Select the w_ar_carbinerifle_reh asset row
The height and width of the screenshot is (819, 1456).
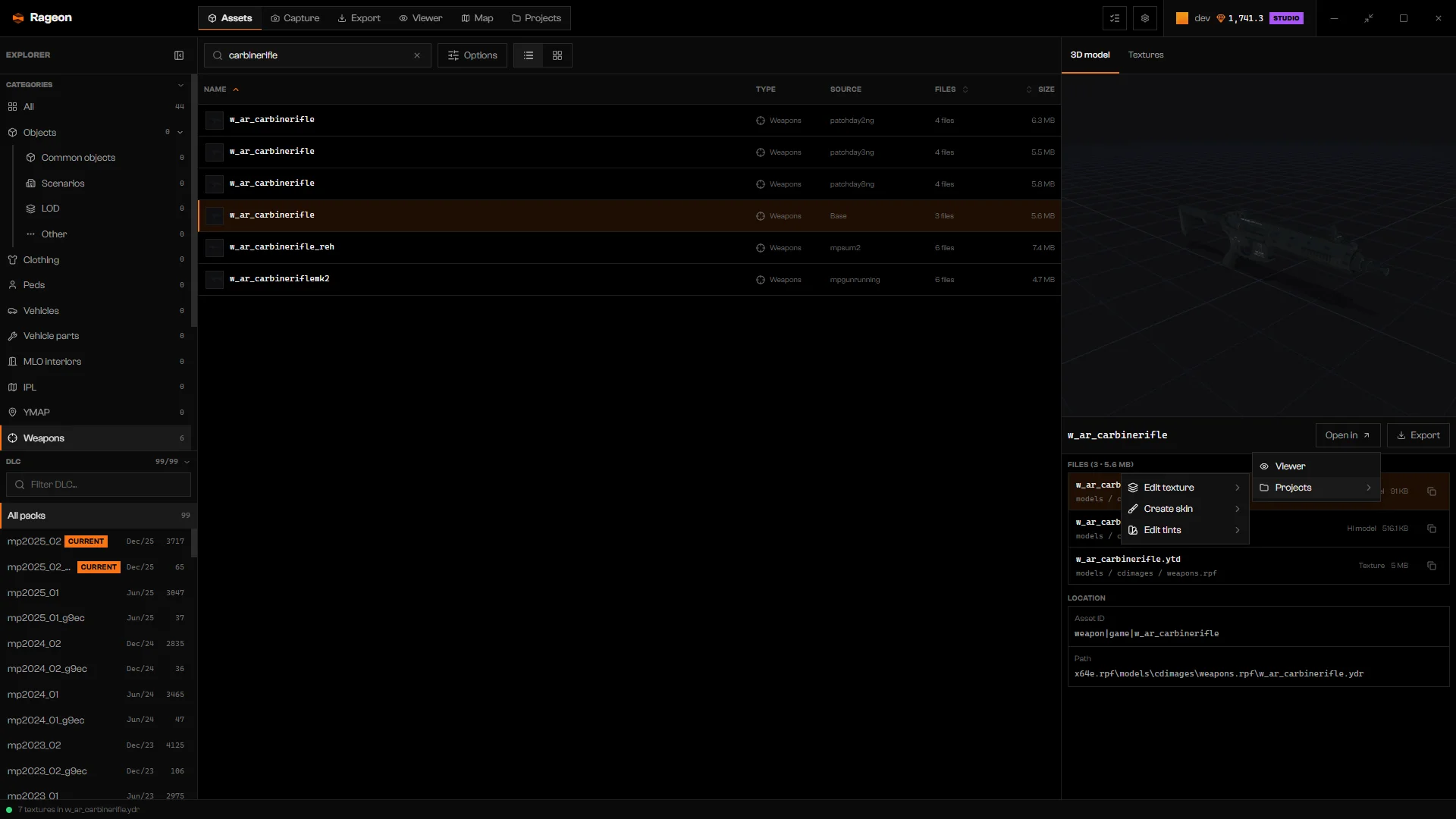point(629,248)
